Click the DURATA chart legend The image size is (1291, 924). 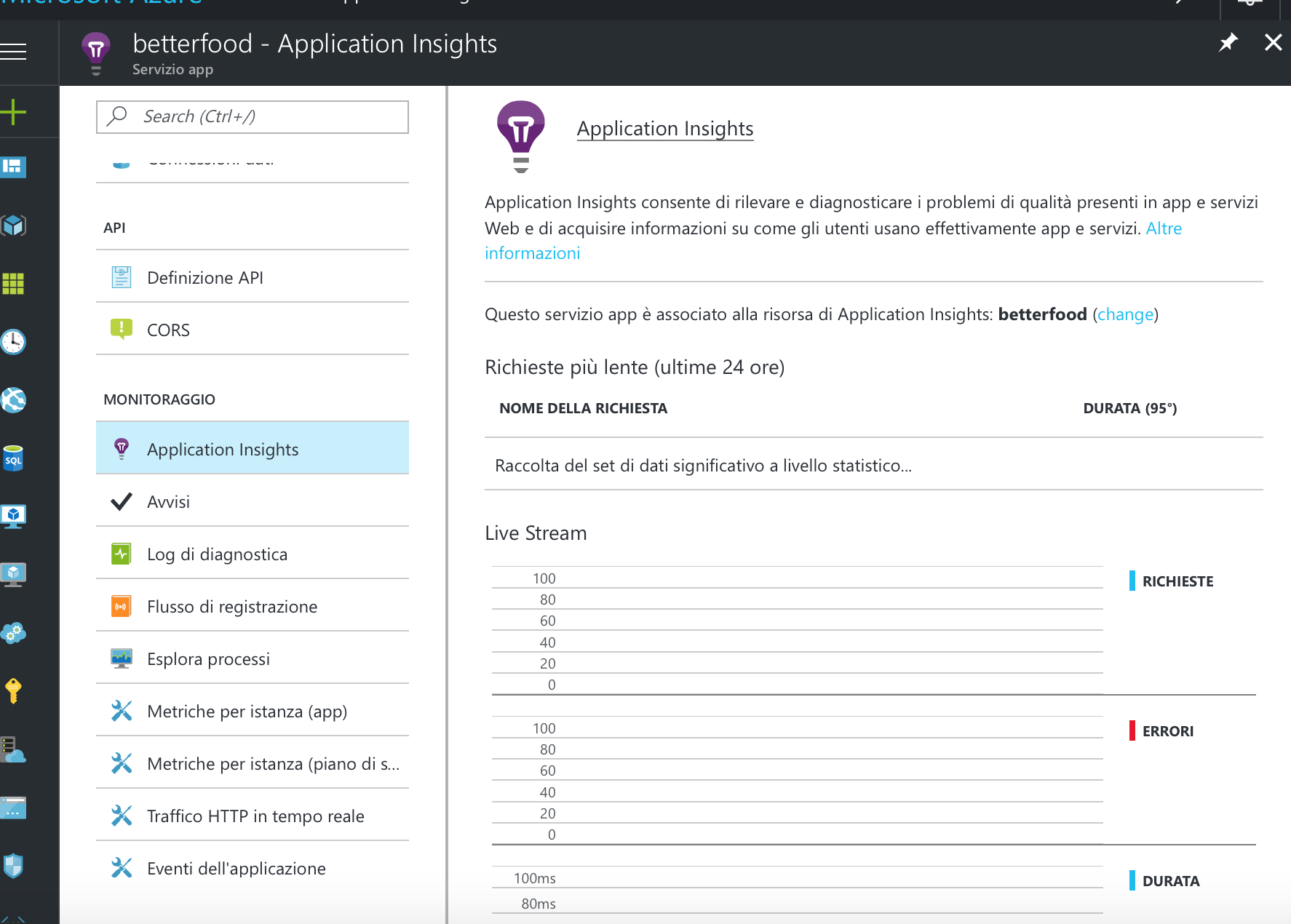pos(1164,881)
